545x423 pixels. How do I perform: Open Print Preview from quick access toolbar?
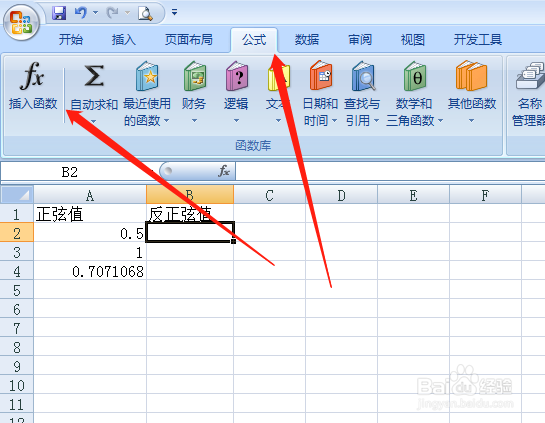pyautogui.click(x=145, y=13)
